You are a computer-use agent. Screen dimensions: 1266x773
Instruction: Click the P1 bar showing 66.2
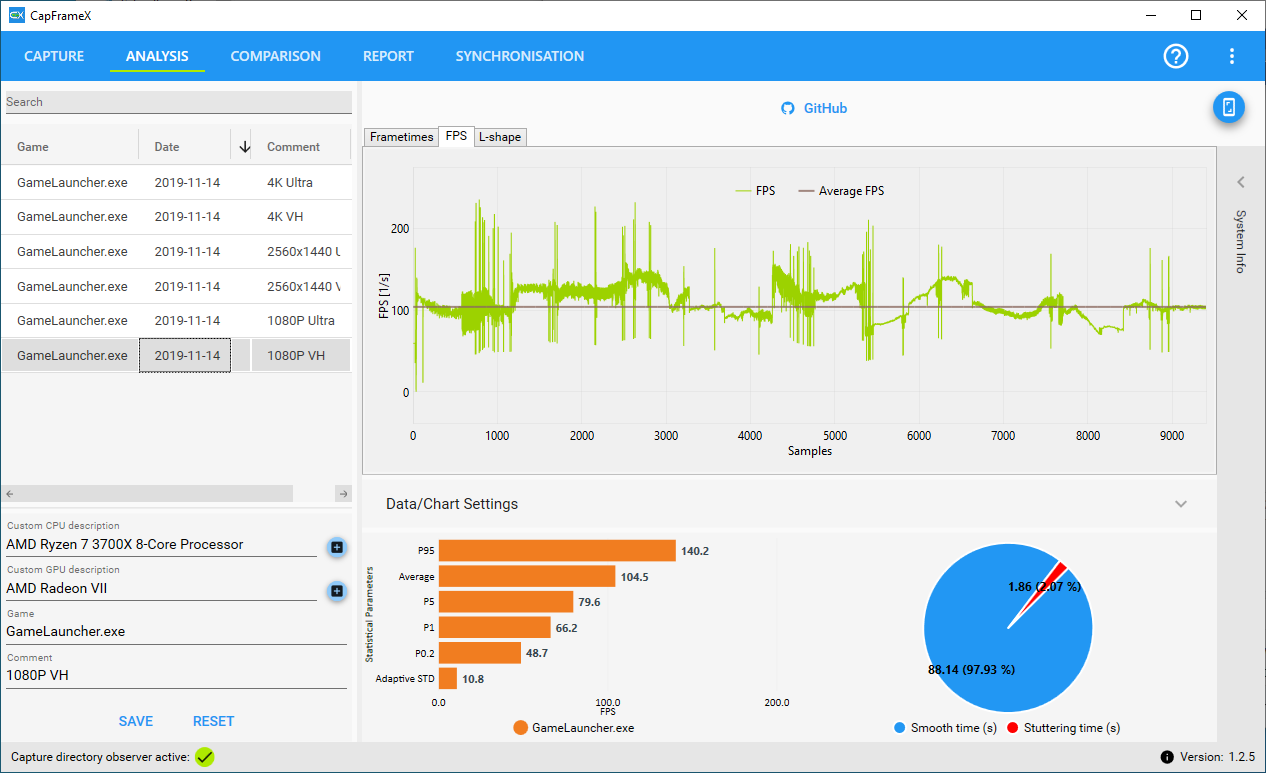point(495,627)
